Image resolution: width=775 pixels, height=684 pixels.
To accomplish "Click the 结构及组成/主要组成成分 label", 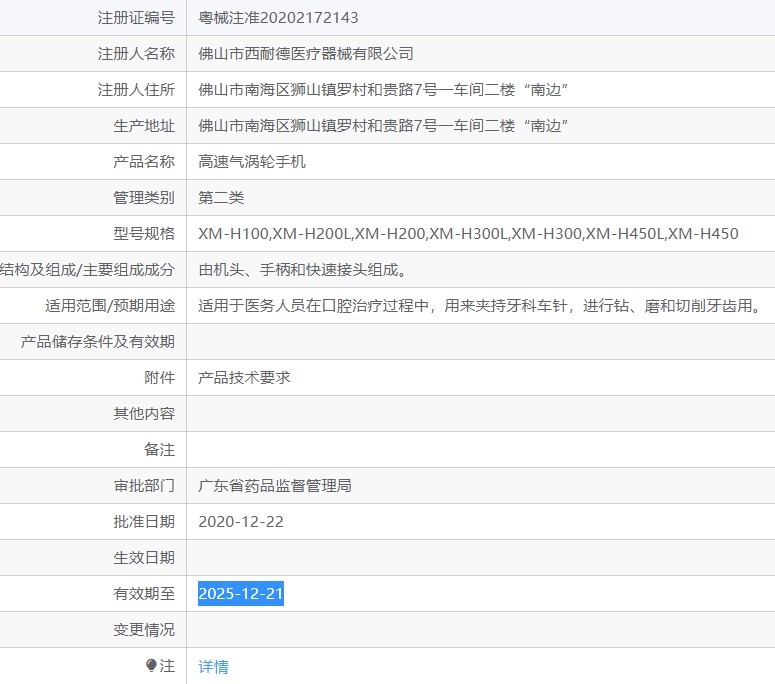I will click(87, 269).
